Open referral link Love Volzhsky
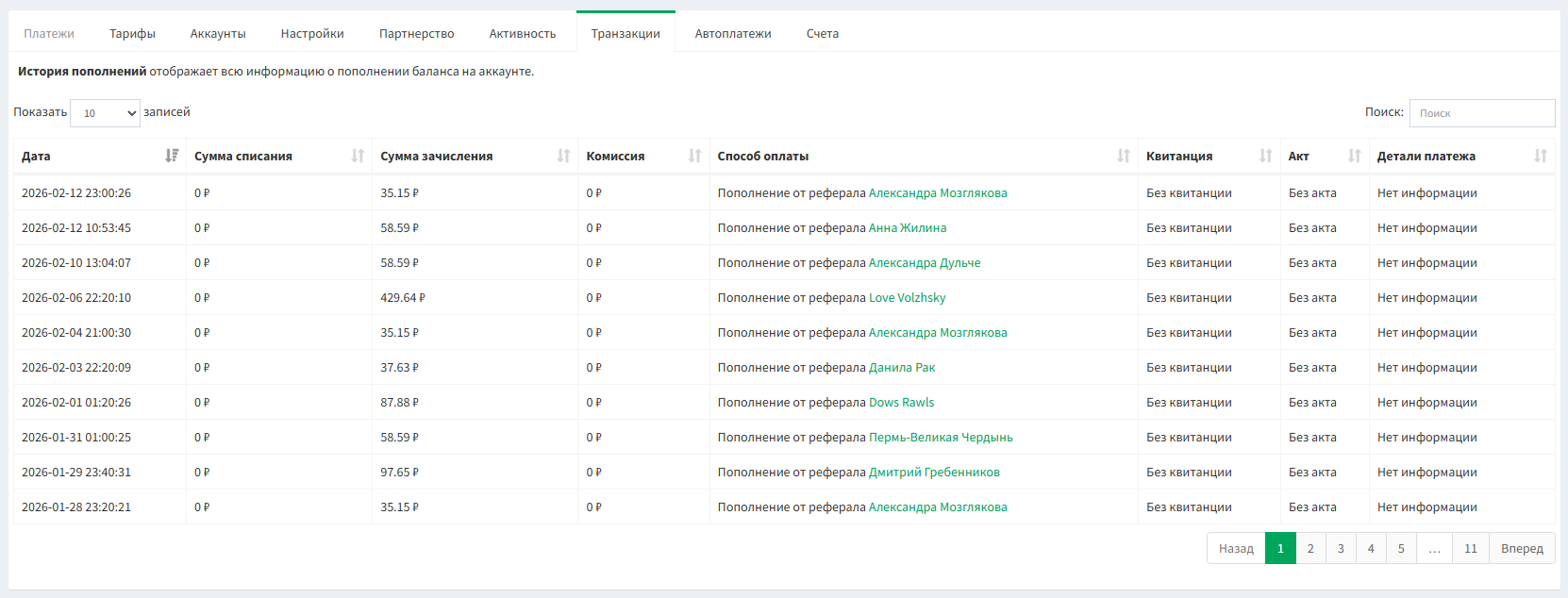 (x=907, y=298)
